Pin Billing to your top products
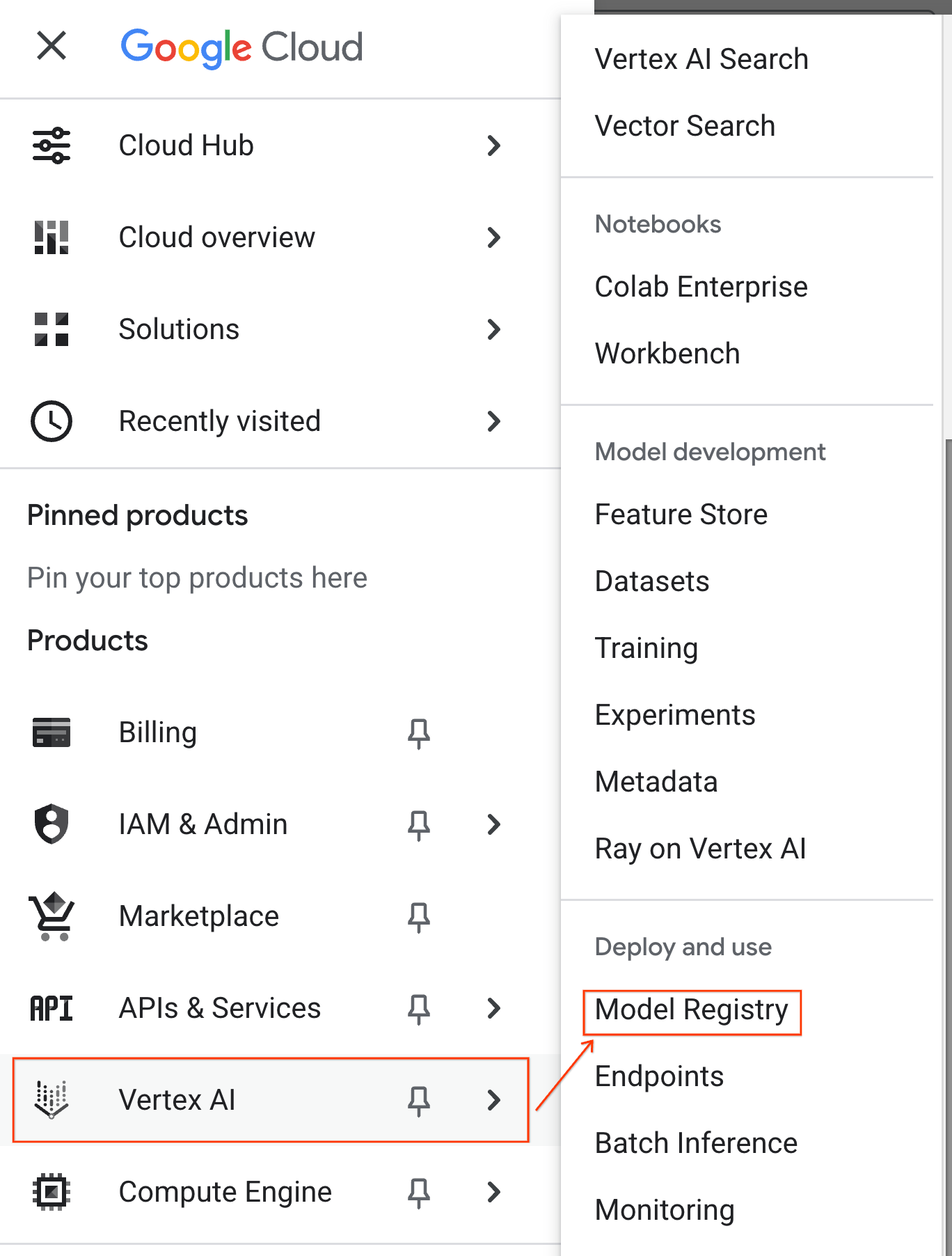The width and height of the screenshot is (952, 1256). (420, 732)
